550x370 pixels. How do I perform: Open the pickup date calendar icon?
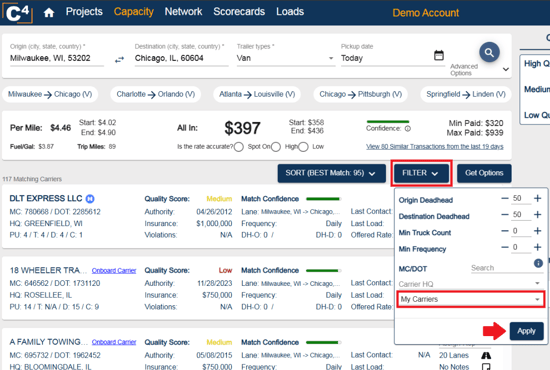[438, 55]
